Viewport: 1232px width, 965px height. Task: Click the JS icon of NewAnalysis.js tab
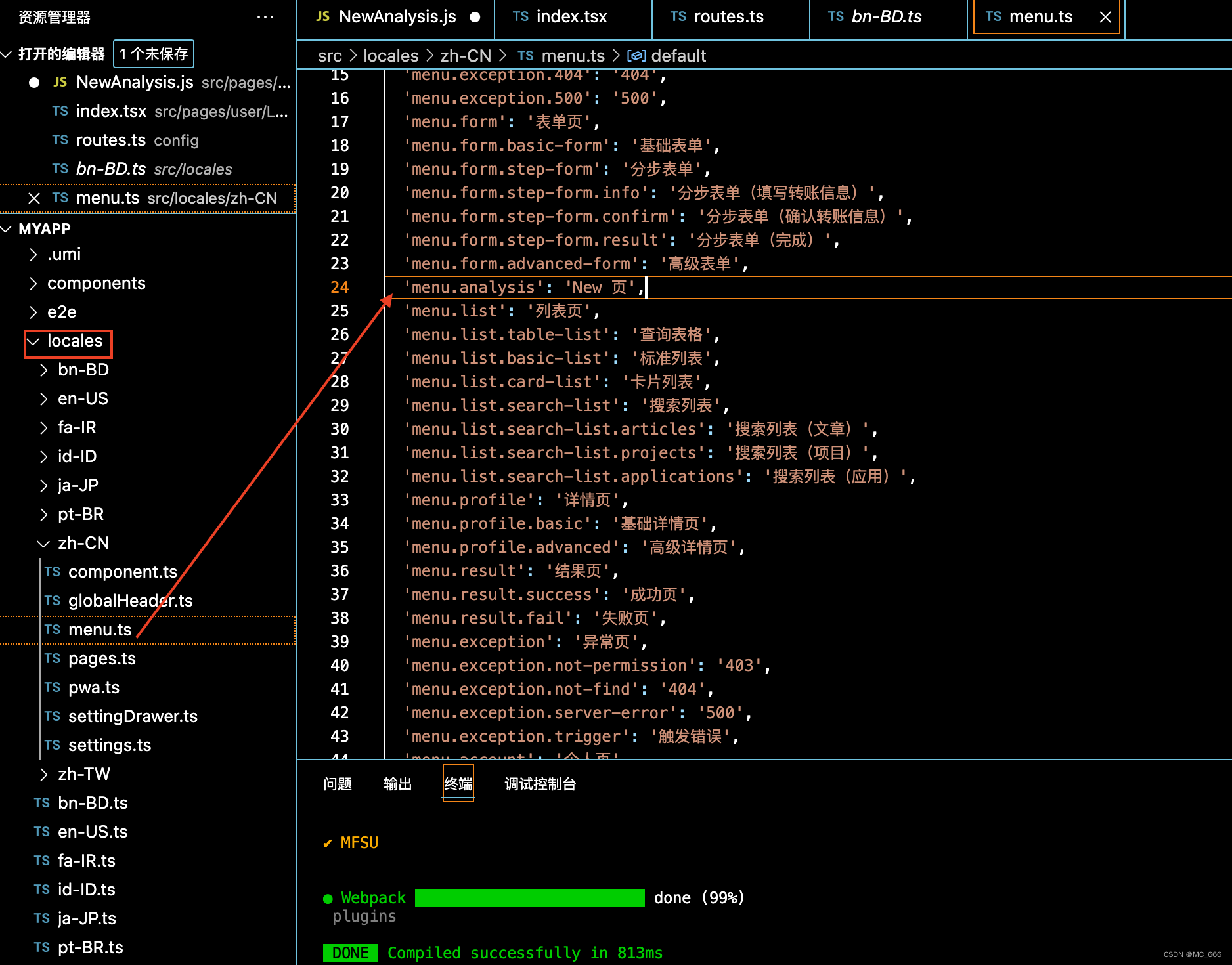tap(323, 16)
